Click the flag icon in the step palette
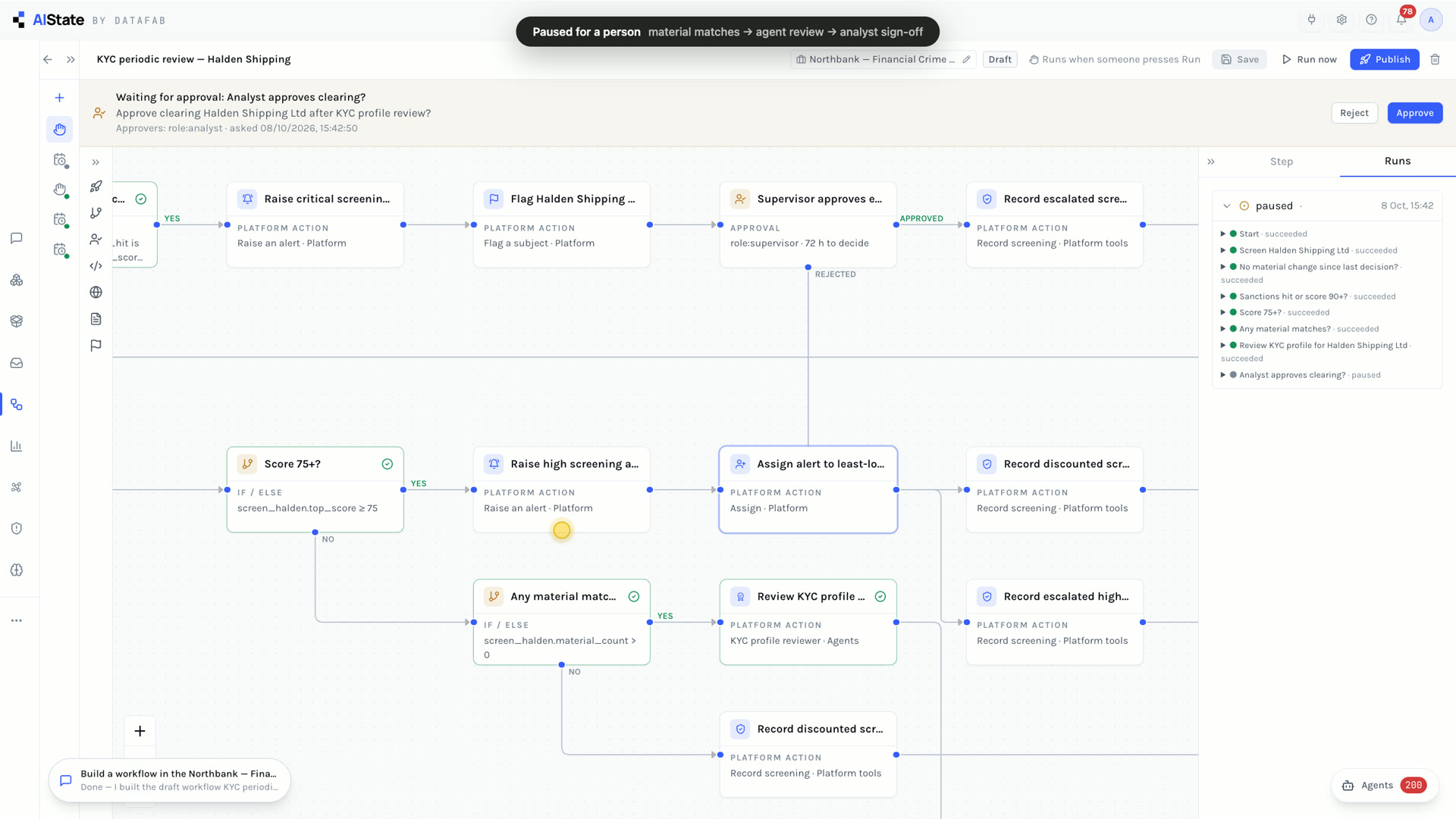1456x819 pixels. coord(96,346)
